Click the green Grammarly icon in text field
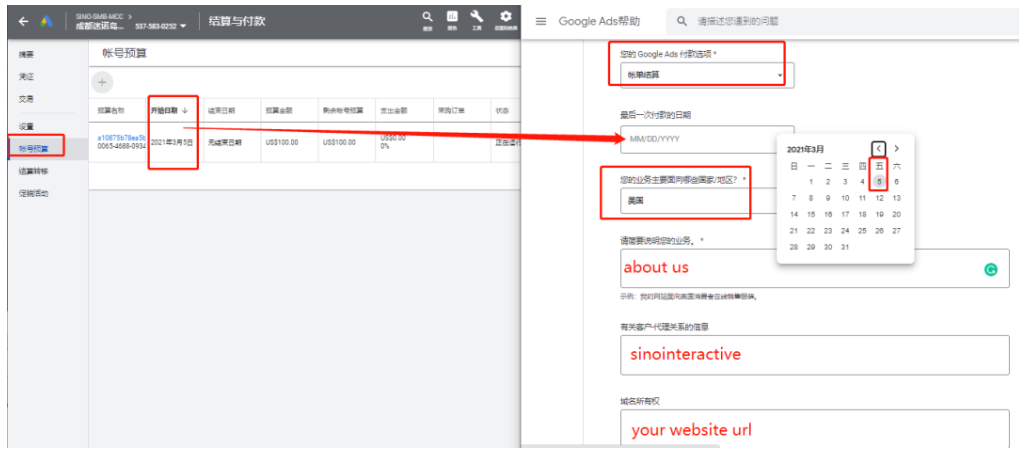The width and height of the screenshot is (1019, 459). point(990,269)
